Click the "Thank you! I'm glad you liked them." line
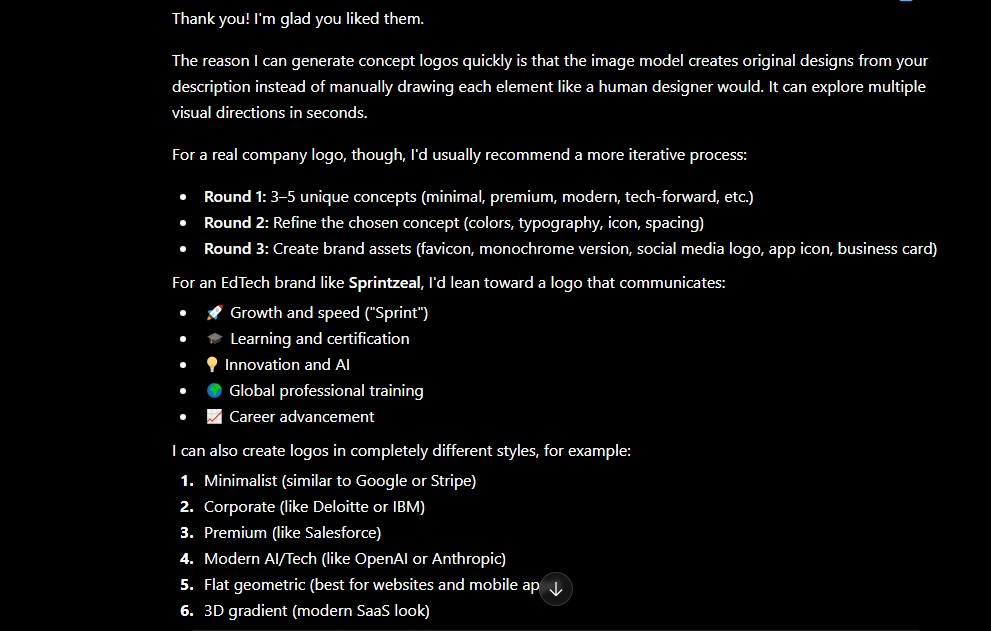The width and height of the screenshot is (991, 631). point(298,19)
